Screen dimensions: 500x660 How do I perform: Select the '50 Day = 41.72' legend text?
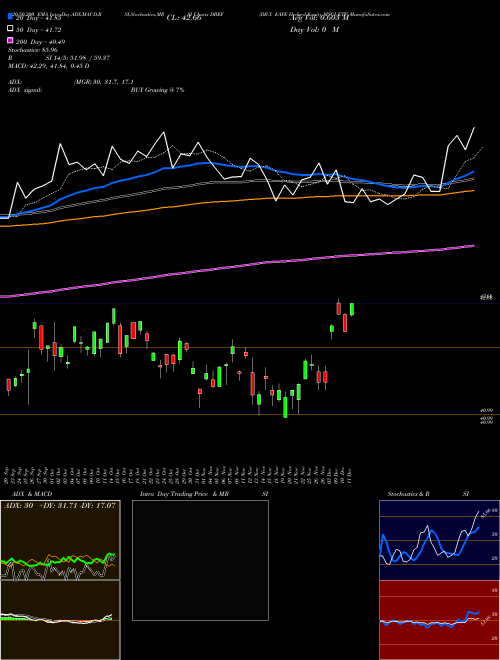pyautogui.click(x=40, y=30)
